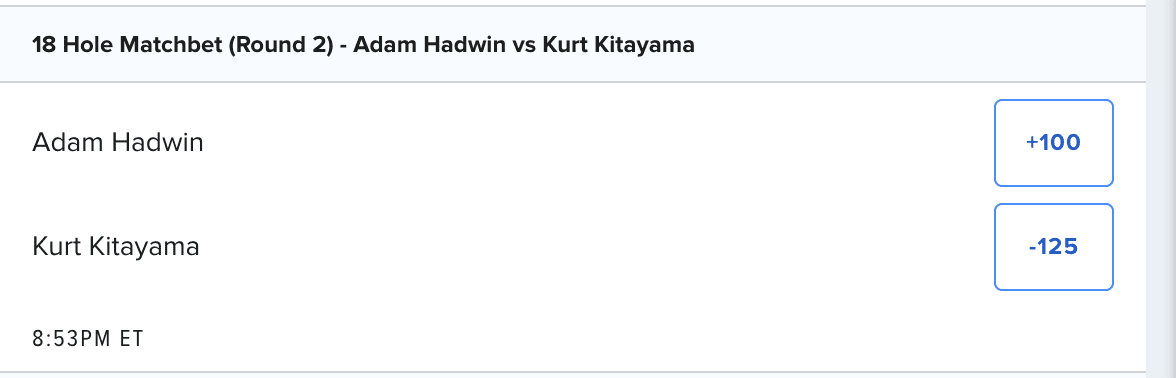Click "(Round 2)" in the market header
Image resolution: width=1176 pixels, height=378 pixels.
click(x=280, y=45)
